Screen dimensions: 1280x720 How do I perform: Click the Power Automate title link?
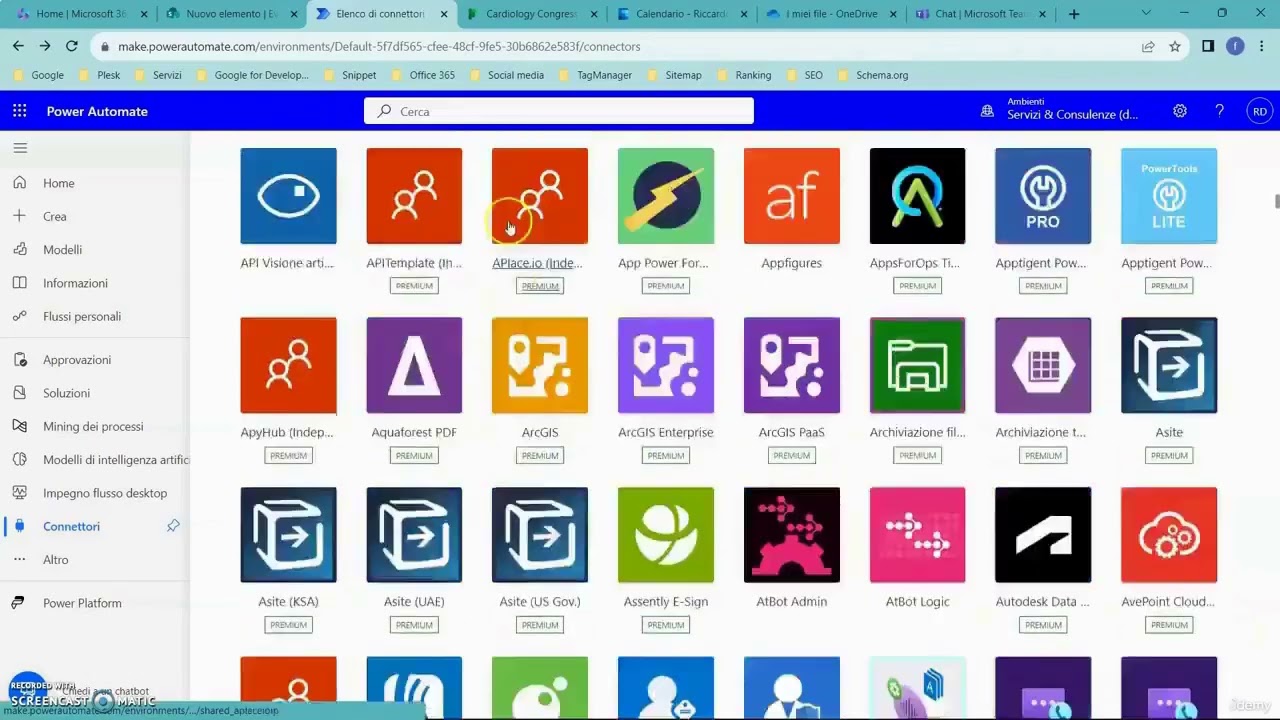pos(97,111)
